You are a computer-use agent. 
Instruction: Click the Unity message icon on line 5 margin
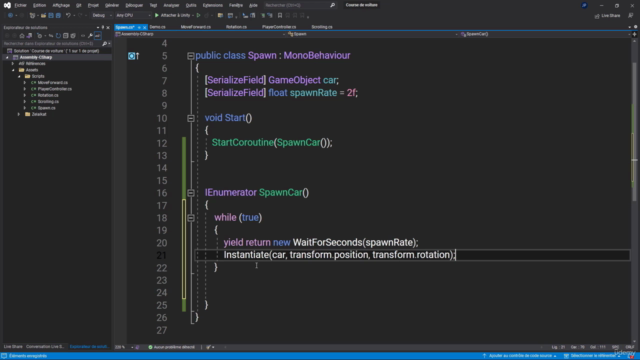131,56
